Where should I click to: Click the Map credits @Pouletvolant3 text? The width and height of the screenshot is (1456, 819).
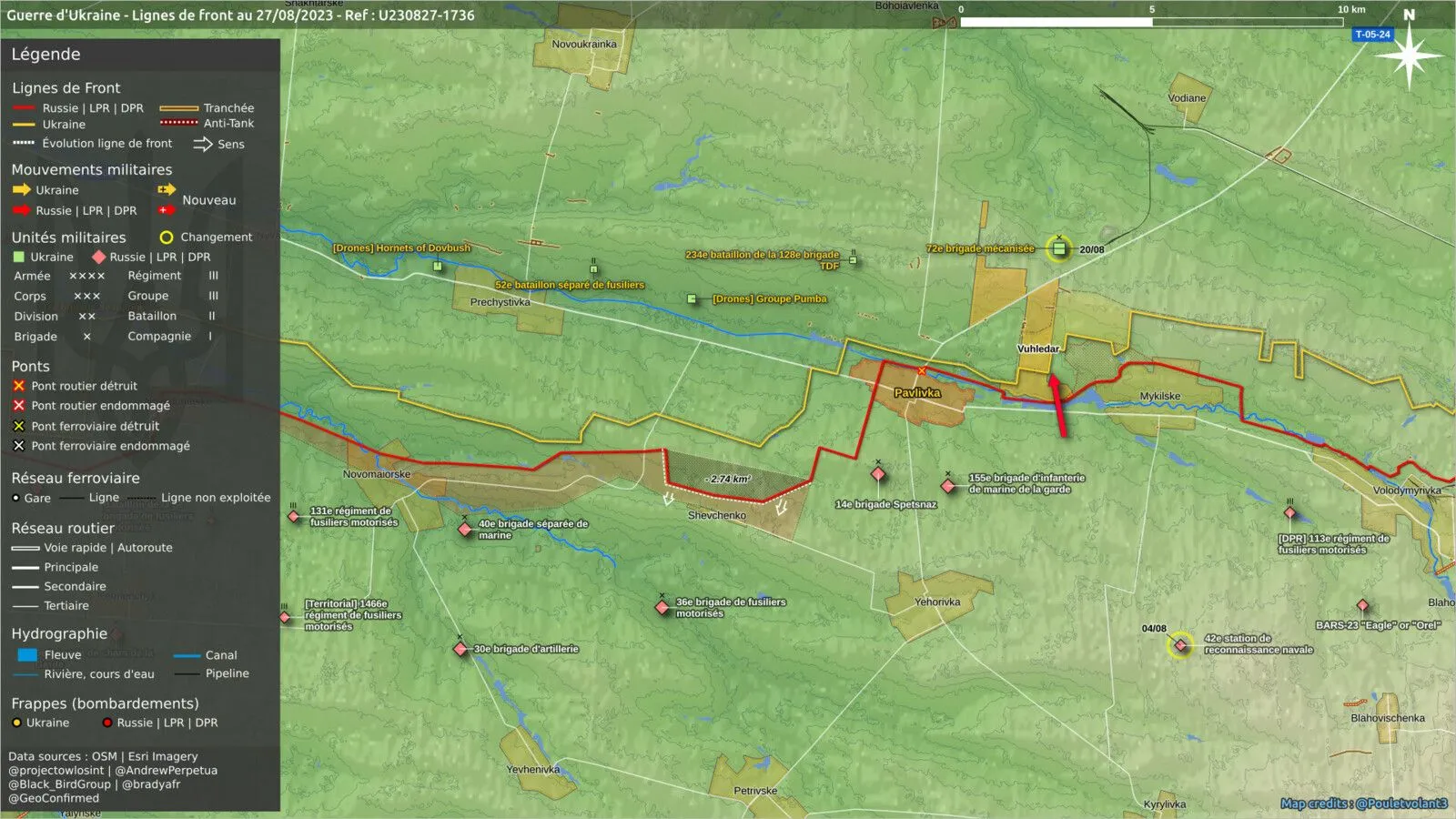coord(1363,804)
